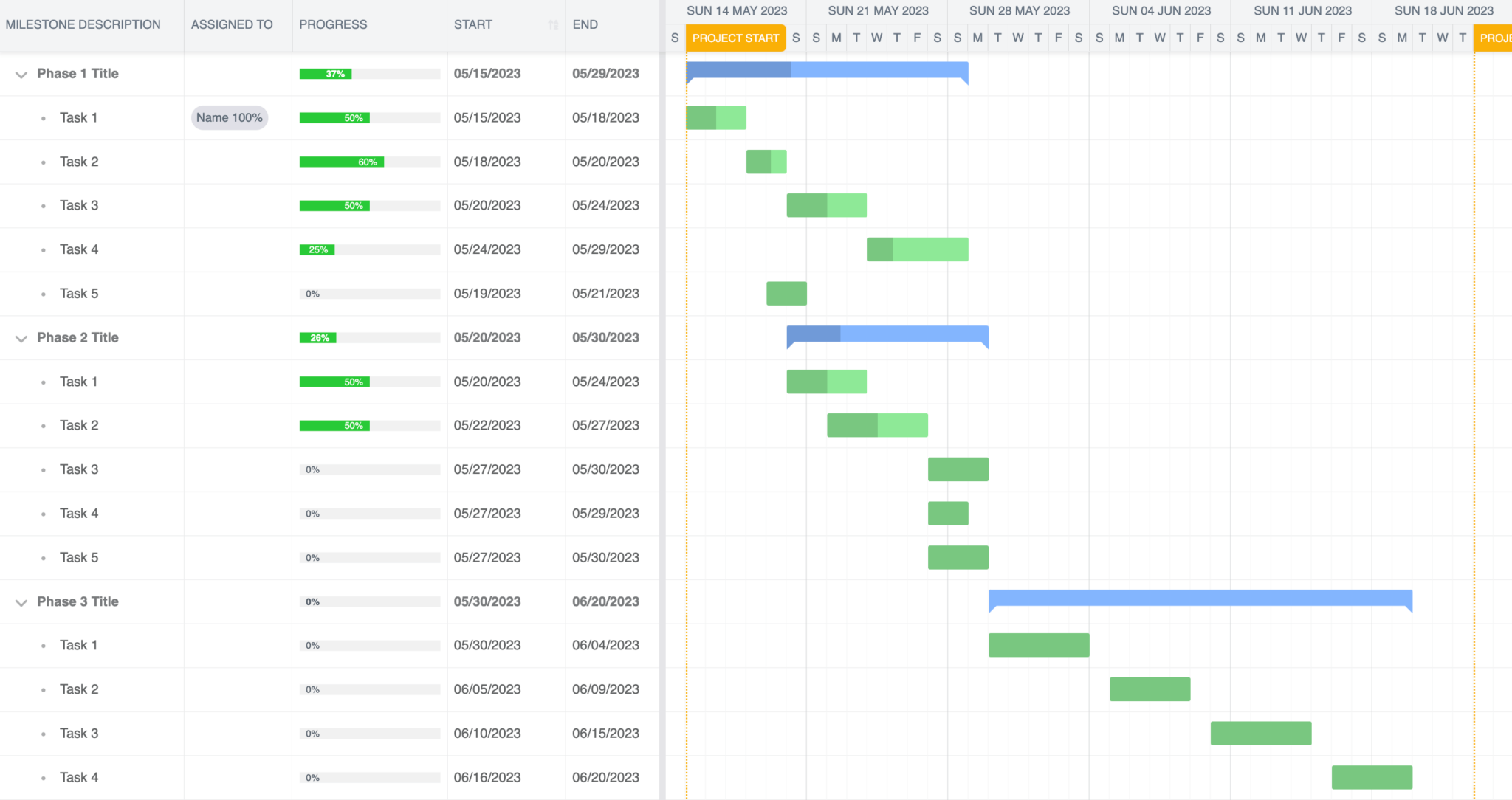Click the end date 06/20/2023 of Task 4
This screenshot has height=800, width=1512.
pyautogui.click(x=605, y=777)
